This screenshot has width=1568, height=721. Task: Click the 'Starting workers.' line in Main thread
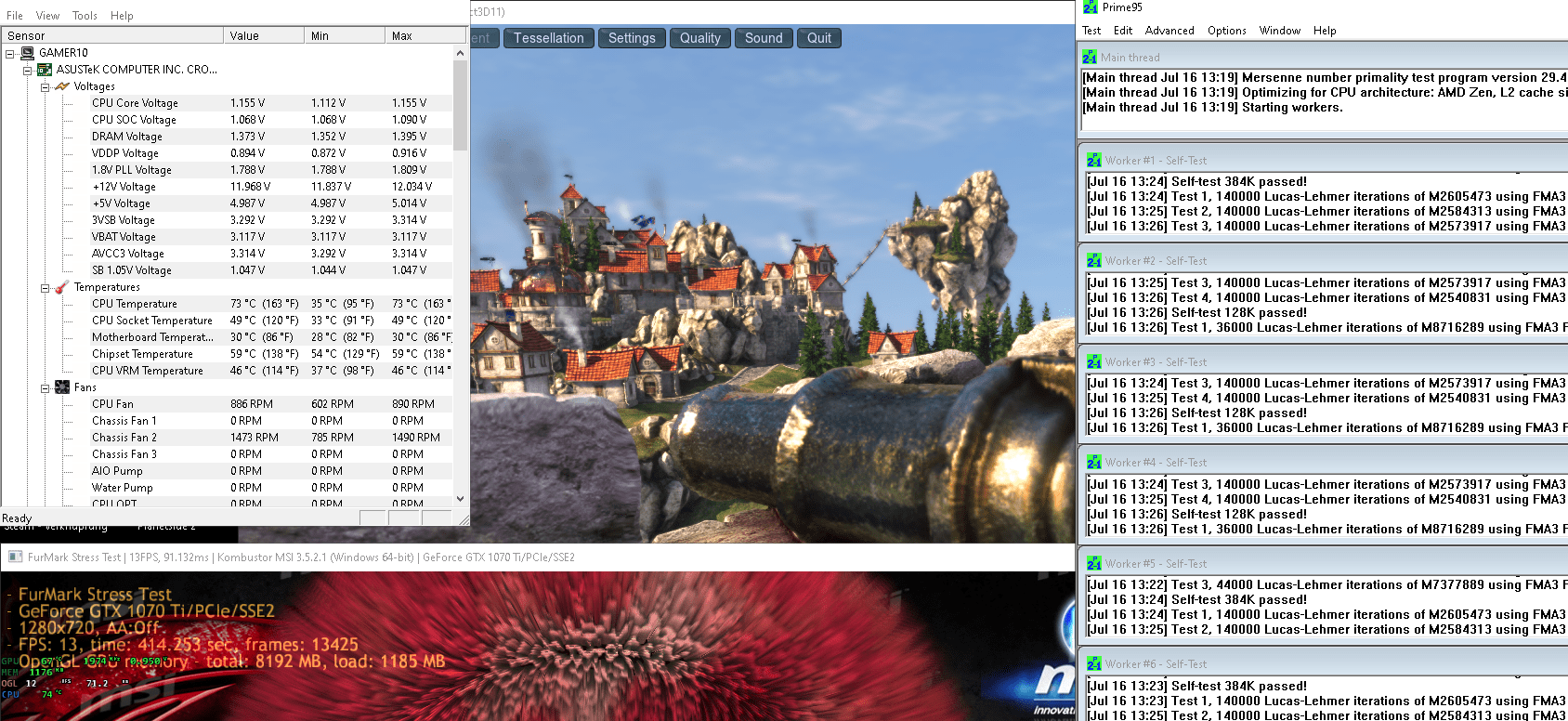point(1212,108)
